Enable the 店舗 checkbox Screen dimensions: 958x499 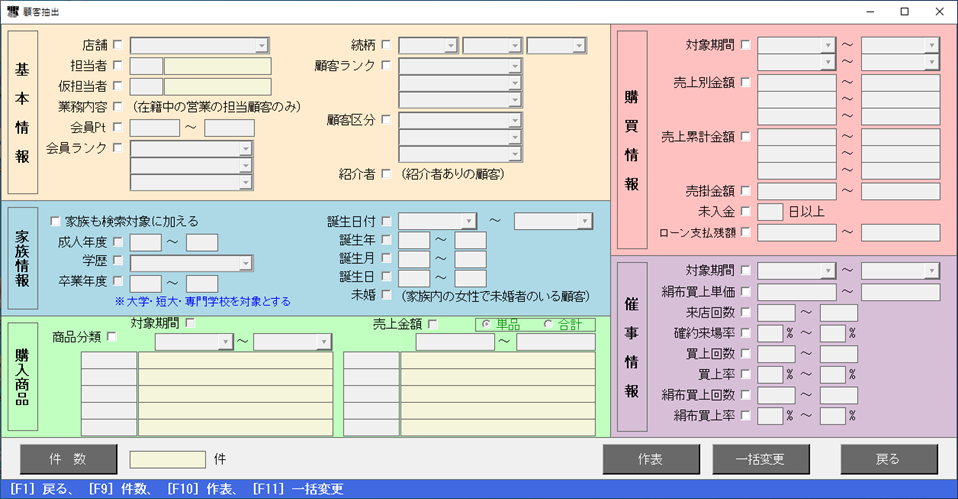[118, 45]
